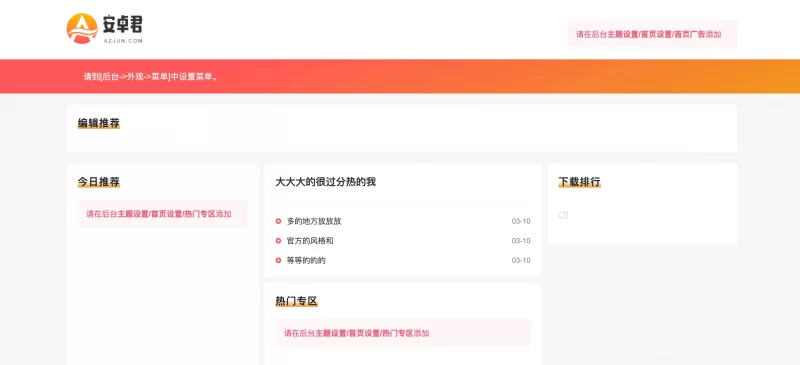The height and width of the screenshot is (365, 800).
Task: Open the article 多的地方放放放
Action: point(314,221)
